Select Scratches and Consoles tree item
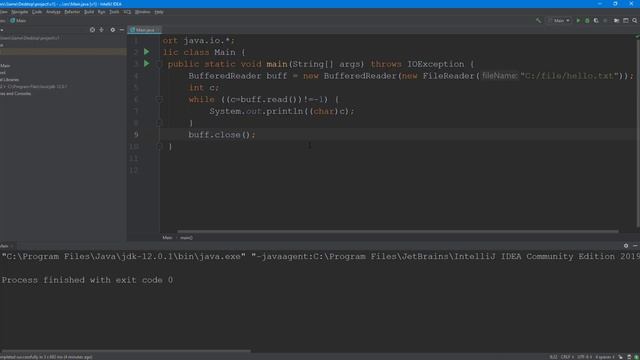This screenshot has width=640, height=360. pos(16,93)
